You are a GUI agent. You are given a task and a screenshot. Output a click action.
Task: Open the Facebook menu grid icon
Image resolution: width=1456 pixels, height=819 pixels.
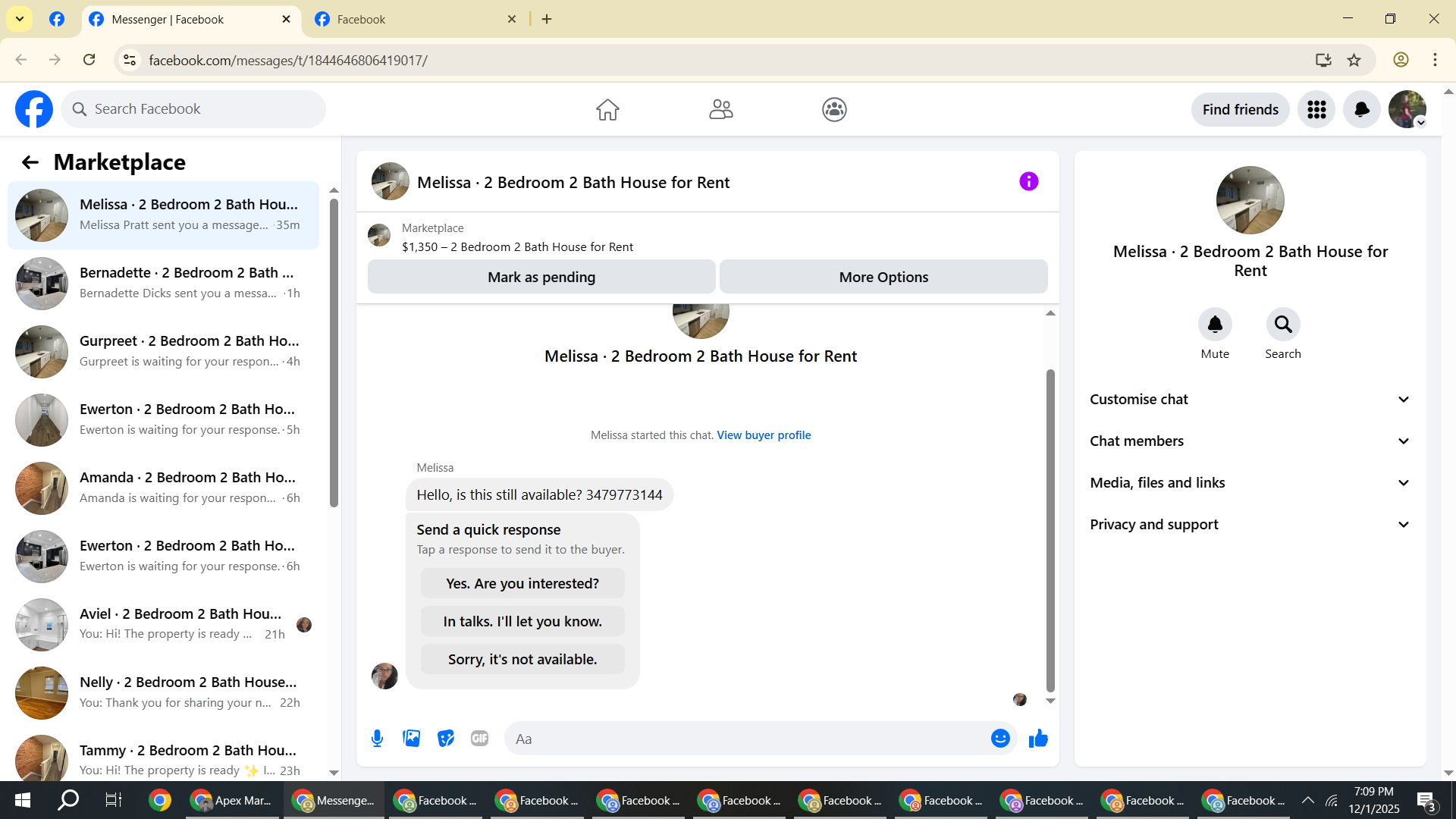click(x=1316, y=110)
